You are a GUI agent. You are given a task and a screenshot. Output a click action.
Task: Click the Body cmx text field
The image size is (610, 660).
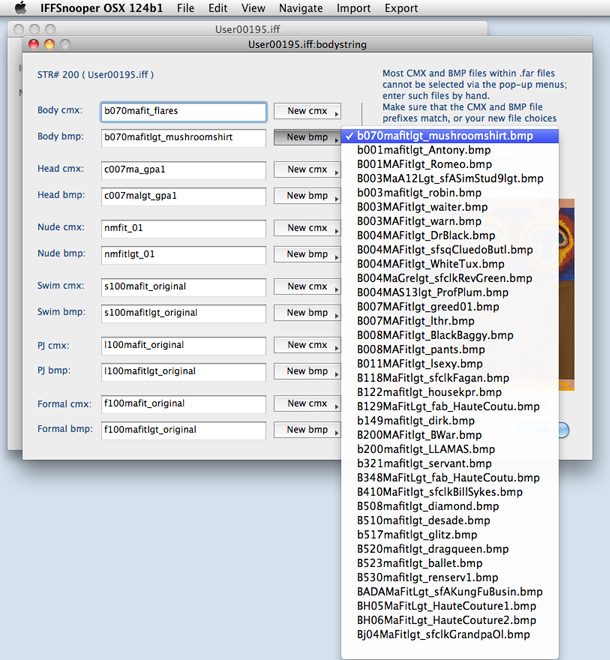(184, 112)
